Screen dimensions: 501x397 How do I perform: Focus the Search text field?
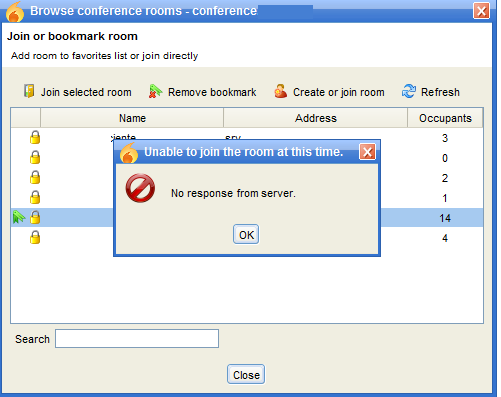click(x=137, y=339)
